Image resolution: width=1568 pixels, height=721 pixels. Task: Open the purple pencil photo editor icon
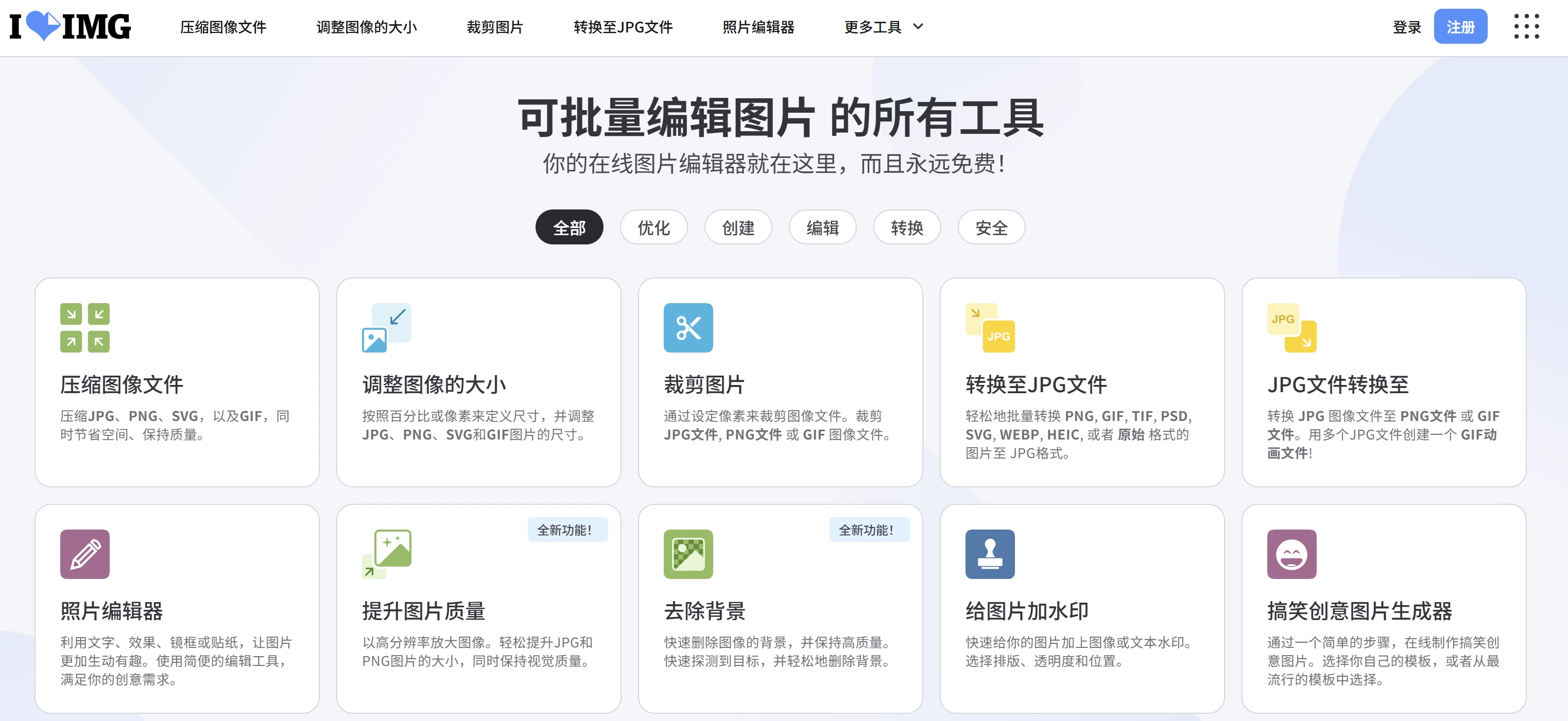pyautogui.click(x=84, y=554)
